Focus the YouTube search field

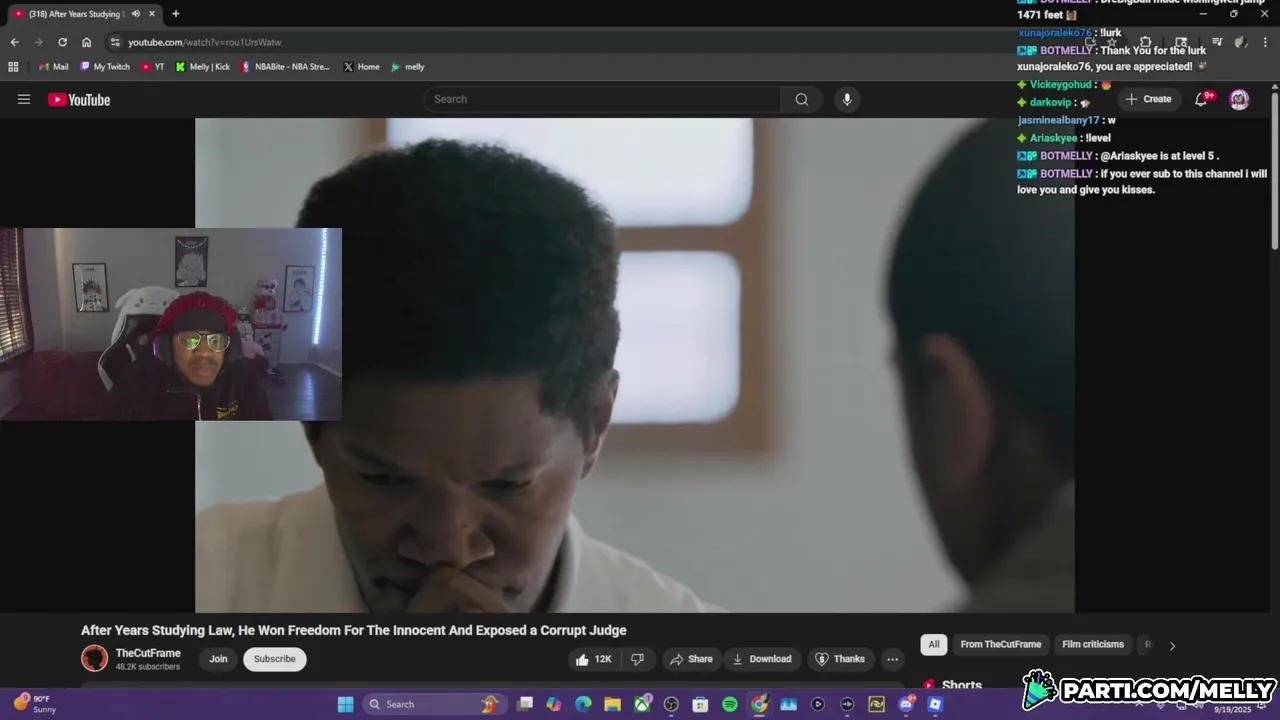(602, 99)
